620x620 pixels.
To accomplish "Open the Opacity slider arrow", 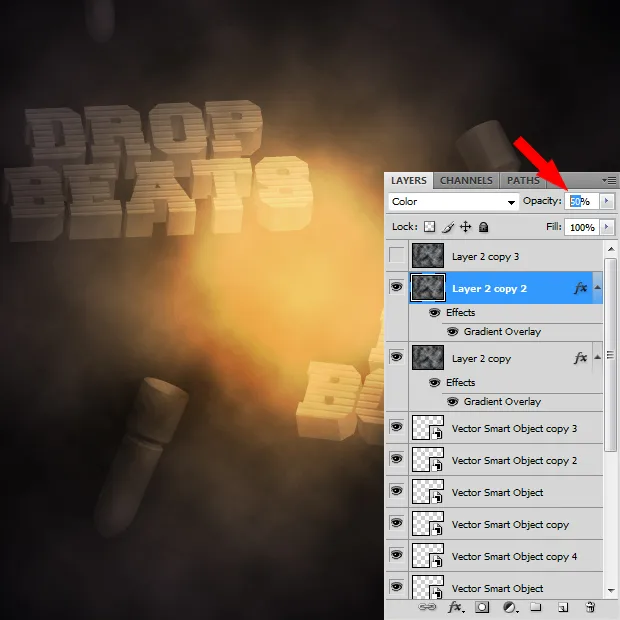I will click(x=606, y=201).
